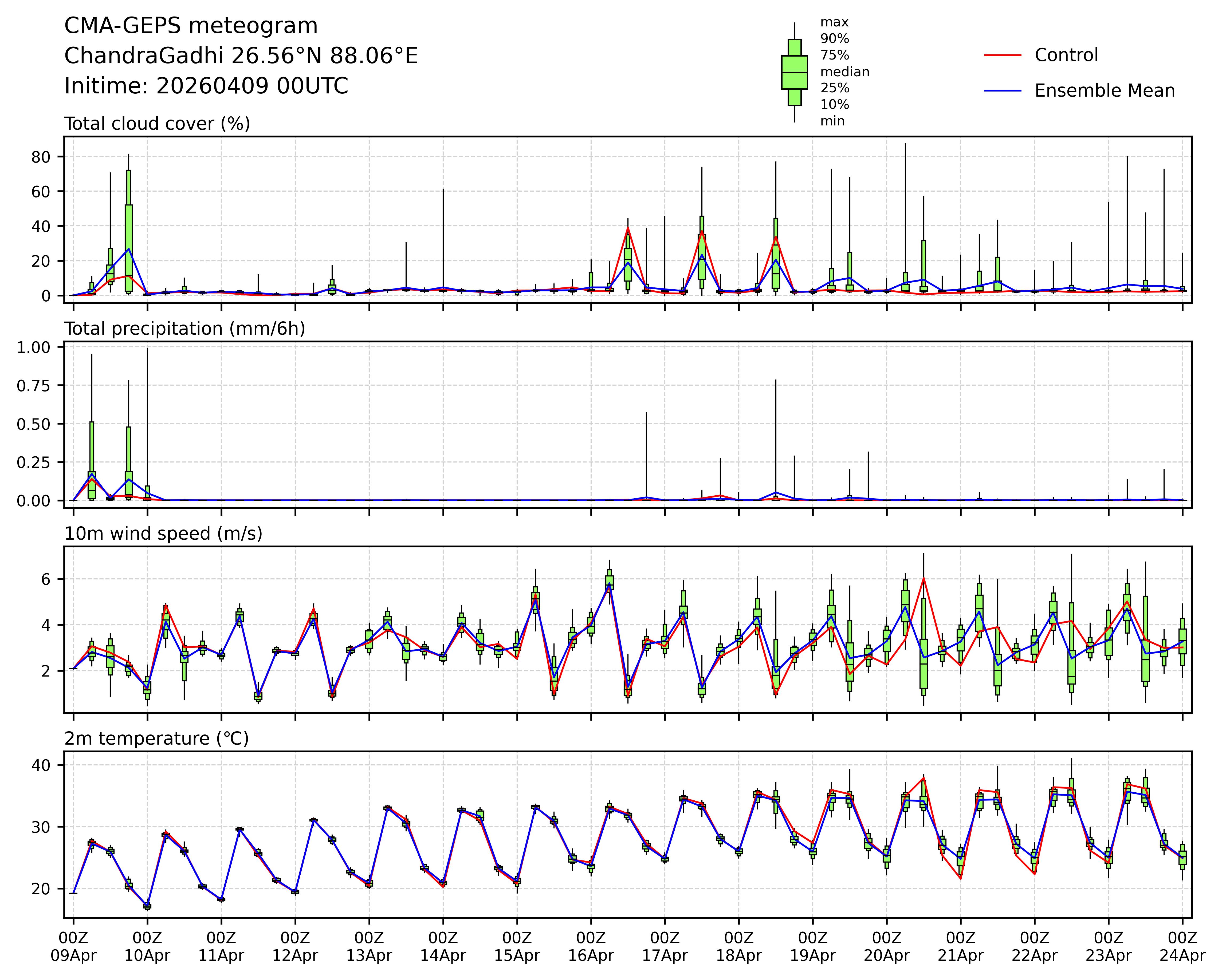Click the blue Ensemble Mean legend line
Image resolution: width=1222 pixels, height=980 pixels.
click(x=1002, y=91)
